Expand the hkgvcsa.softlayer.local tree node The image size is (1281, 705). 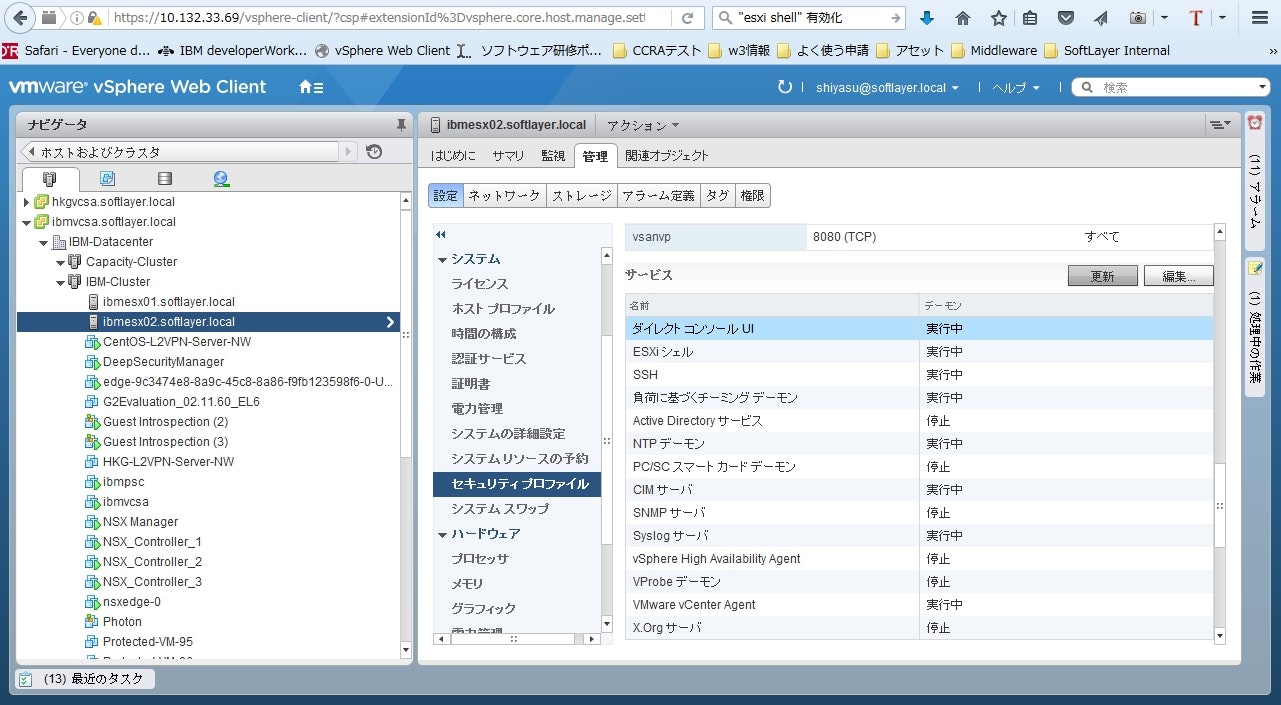click(x=26, y=202)
